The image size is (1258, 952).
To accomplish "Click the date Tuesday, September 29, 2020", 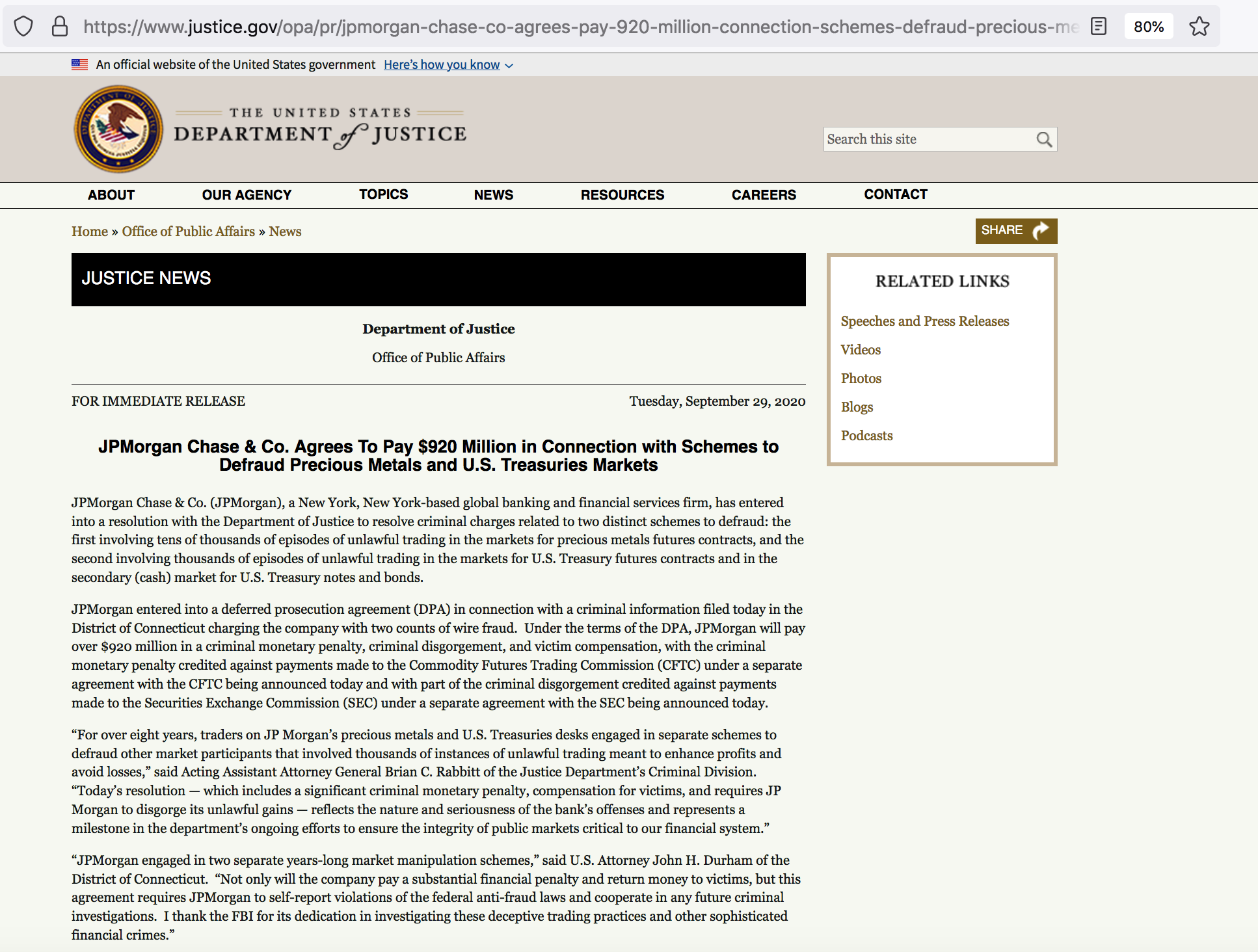I will click(717, 401).
